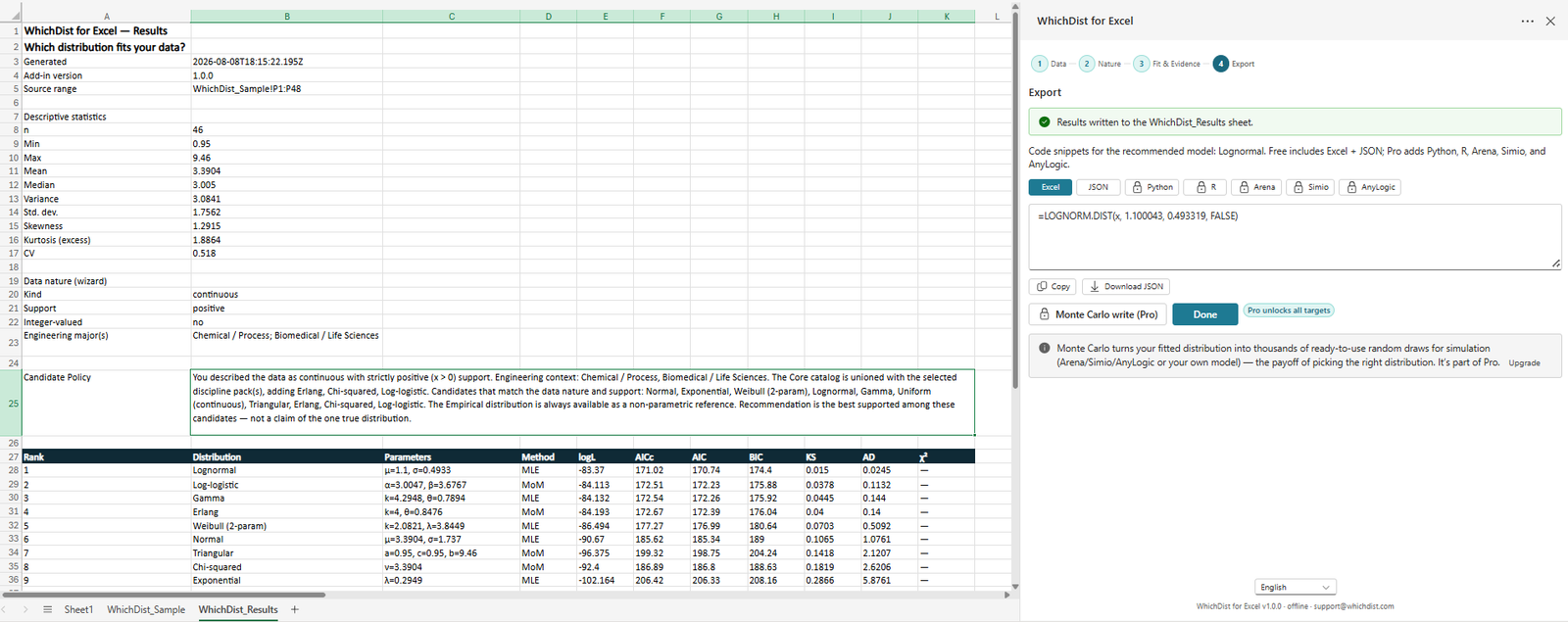Select the locked Python snippet button
Viewport: 1568px width, 622px height.
(1151, 187)
